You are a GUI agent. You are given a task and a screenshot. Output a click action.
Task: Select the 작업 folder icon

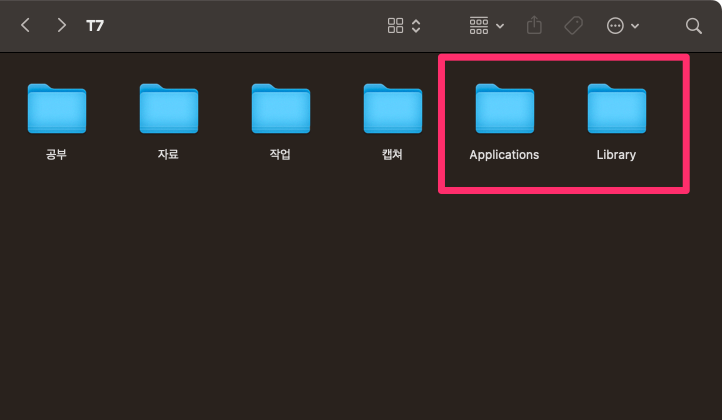[280, 109]
